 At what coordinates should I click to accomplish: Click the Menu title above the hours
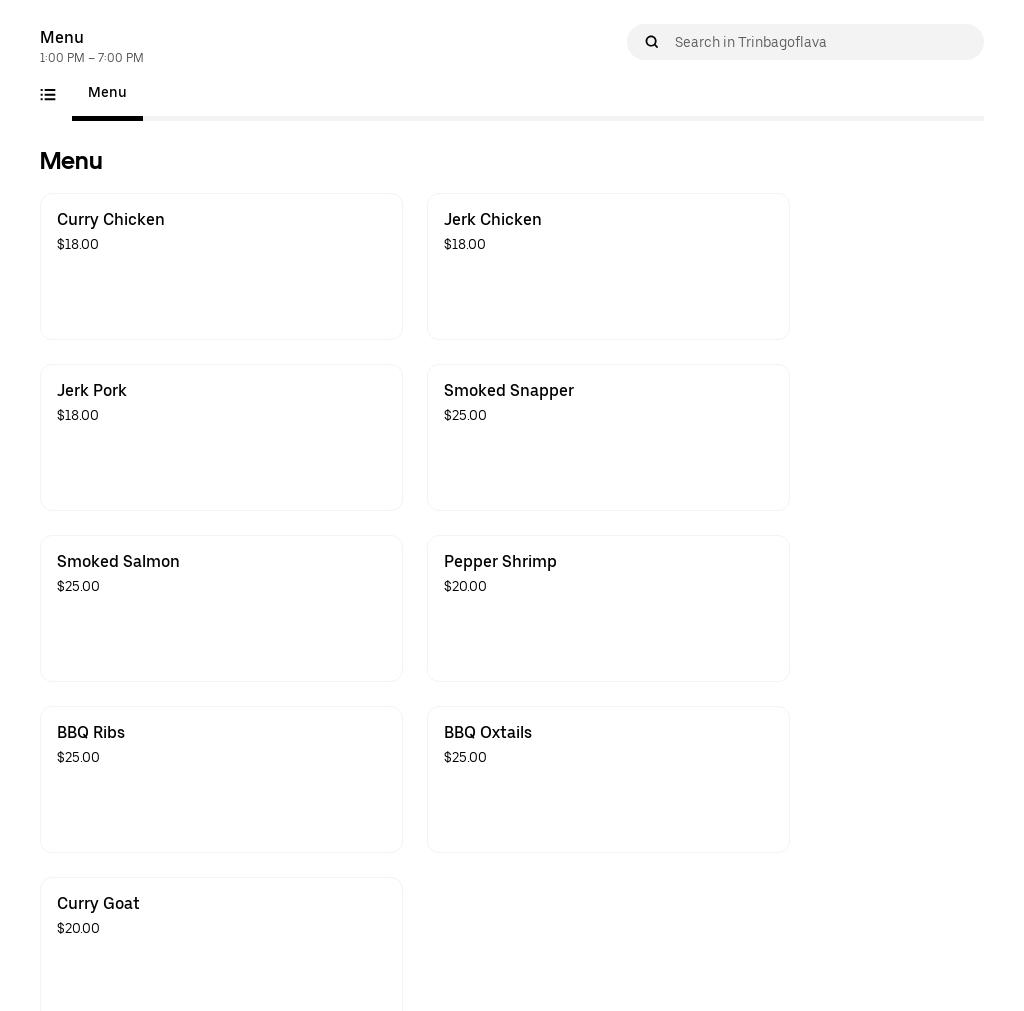click(62, 37)
